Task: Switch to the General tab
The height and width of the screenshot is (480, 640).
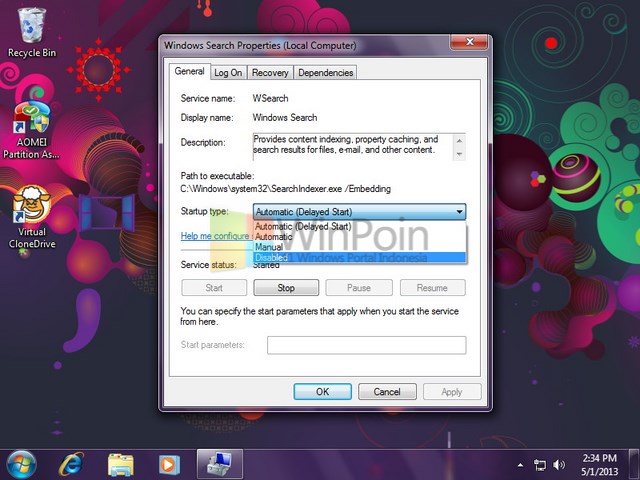Action: coord(189,71)
